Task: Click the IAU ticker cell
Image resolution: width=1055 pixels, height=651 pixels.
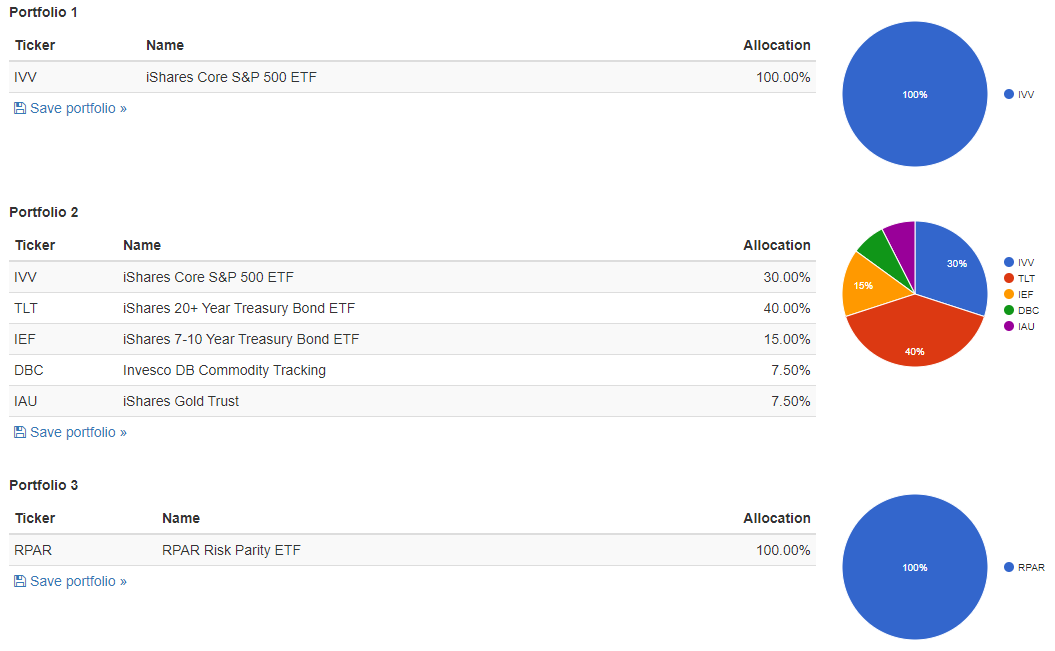Action: [x=26, y=401]
